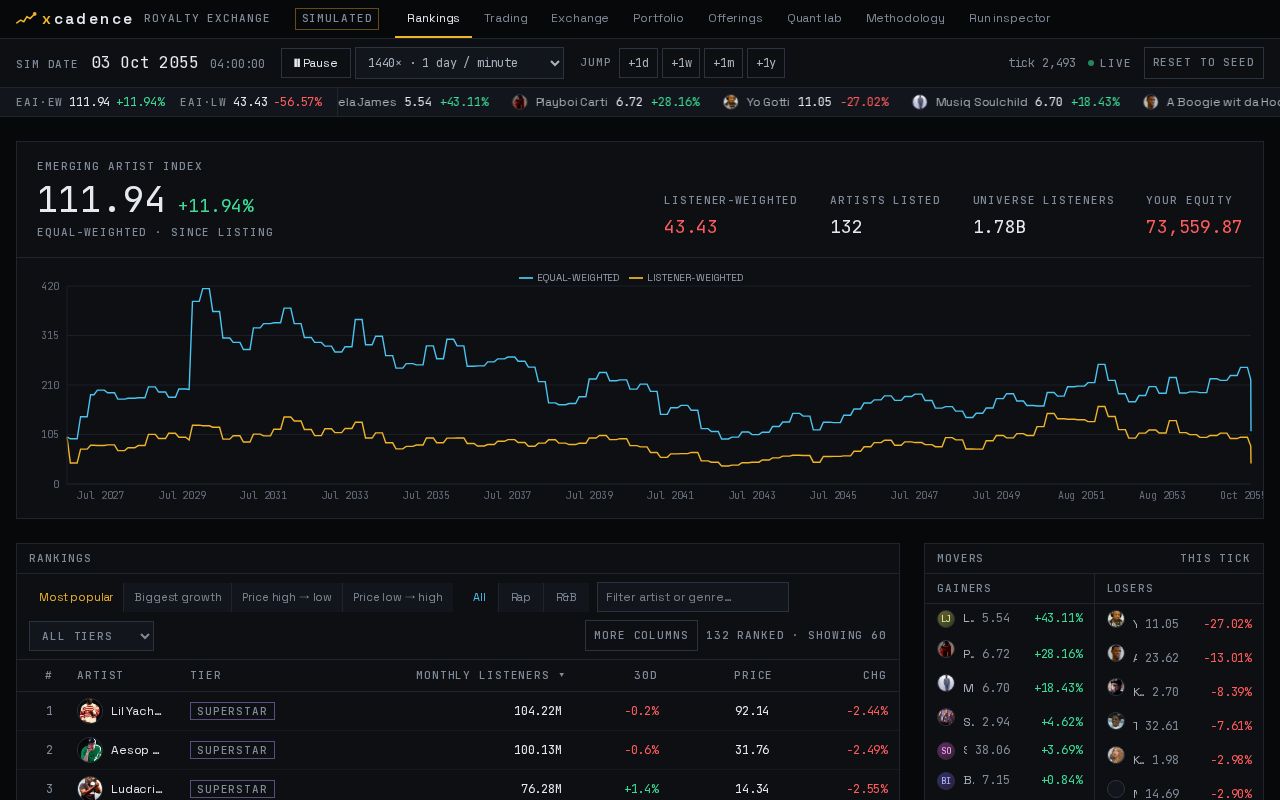Click the avatar beside 32.61 in Losers
The width and height of the screenshot is (1280, 800).
pos(1116,722)
